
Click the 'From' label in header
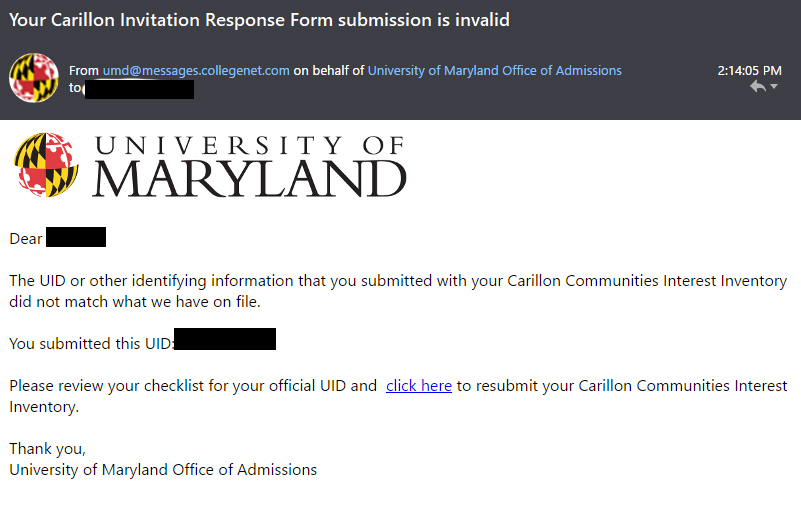[84, 70]
